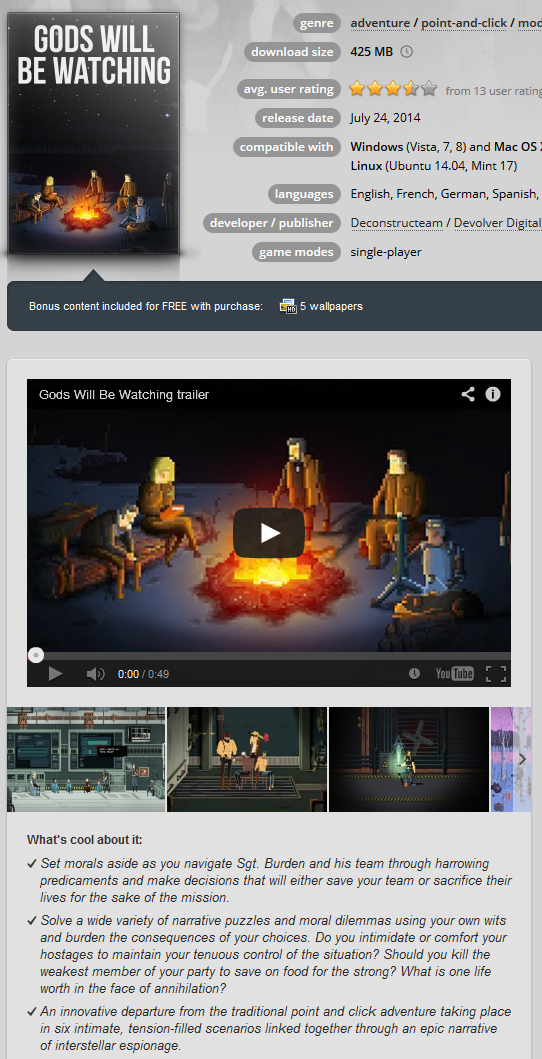Image resolution: width=542 pixels, height=1059 pixels.
Task: Mute the trailer volume
Action: click(x=95, y=673)
